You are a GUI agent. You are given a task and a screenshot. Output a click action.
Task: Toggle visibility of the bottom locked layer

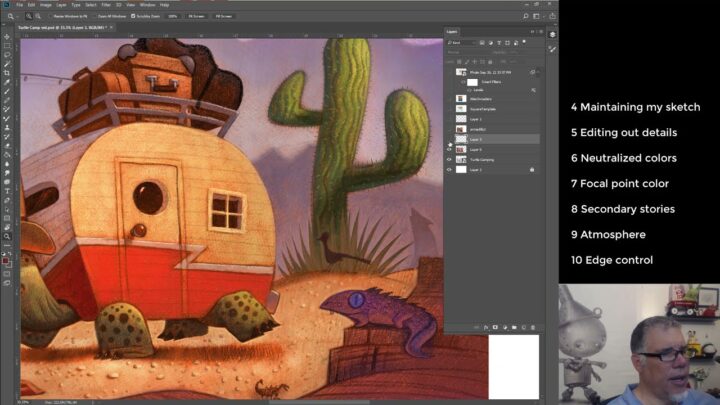coord(449,170)
